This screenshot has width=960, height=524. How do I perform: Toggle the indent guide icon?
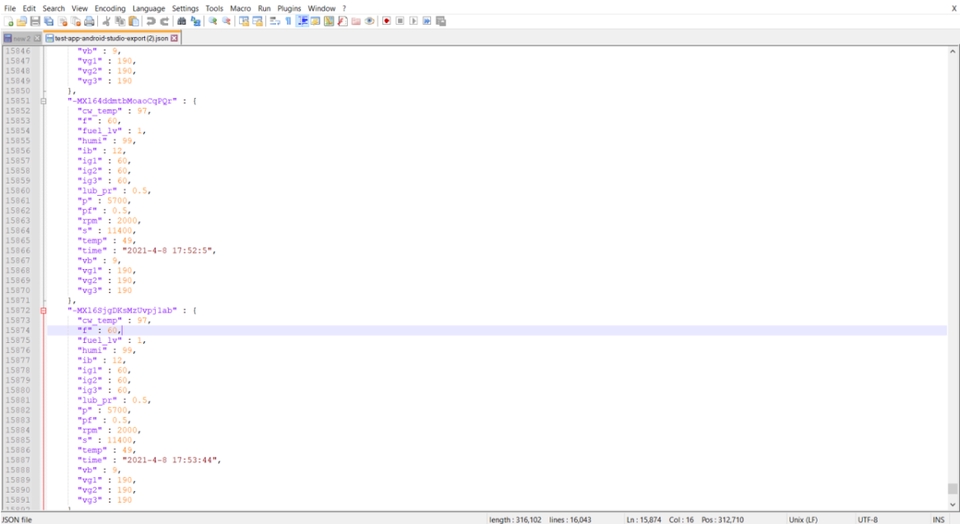tap(302, 21)
